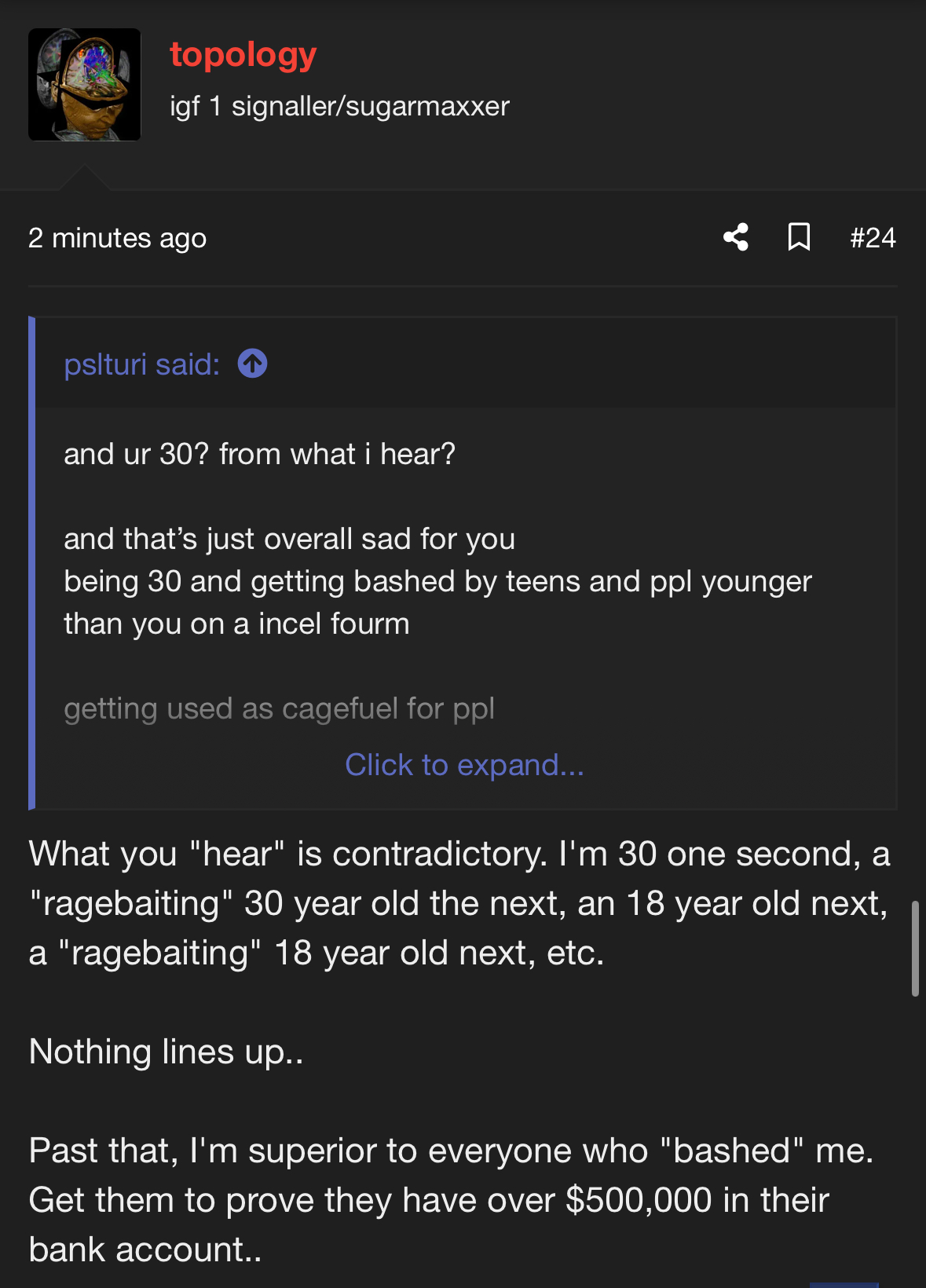Click the quoted text 'being 30 and getting bashed by teens'
The image size is (926, 1288).
pyautogui.click(x=437, y=582)
